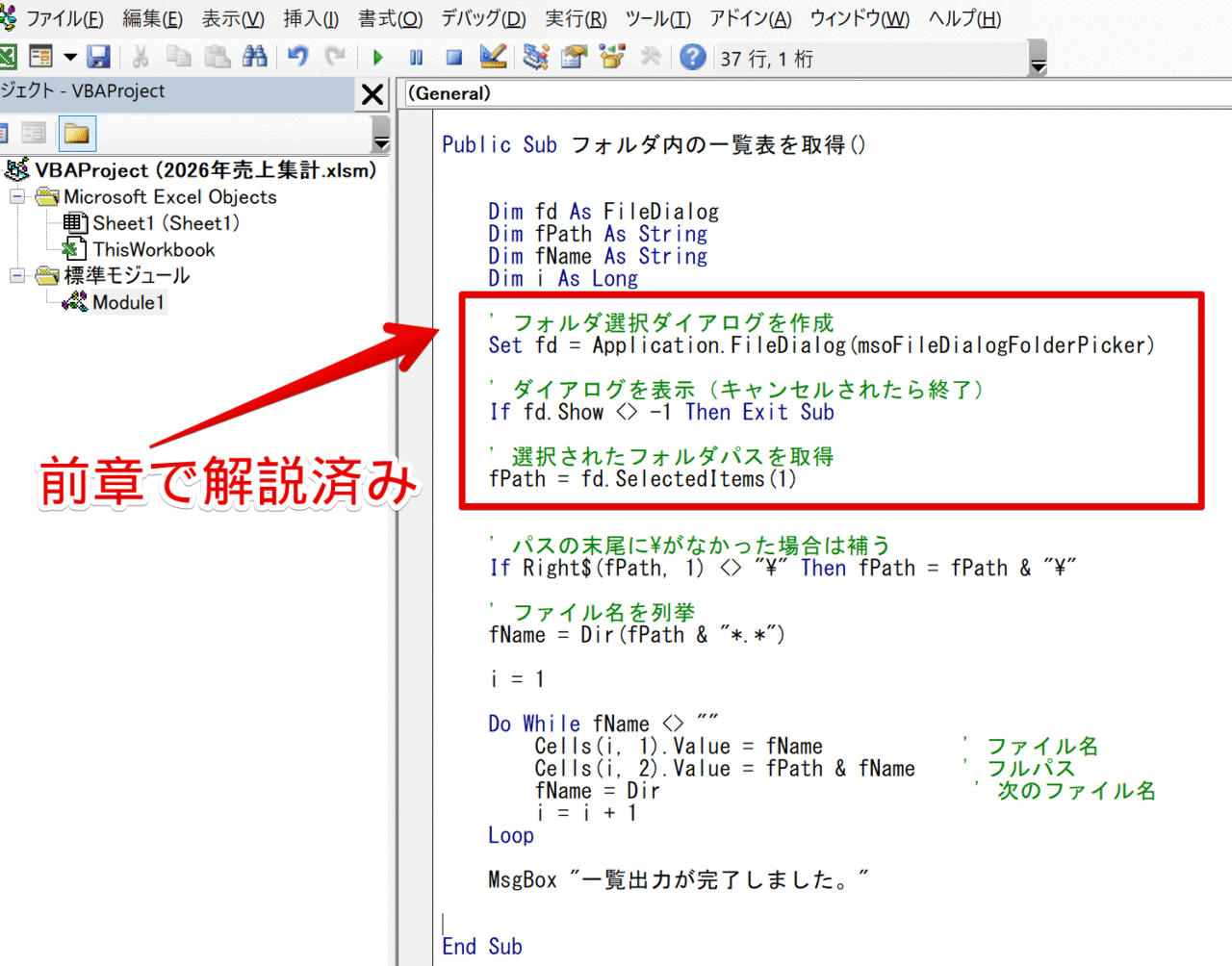Select ThisWorkbook in the project tree

click(x=153, y=249)
